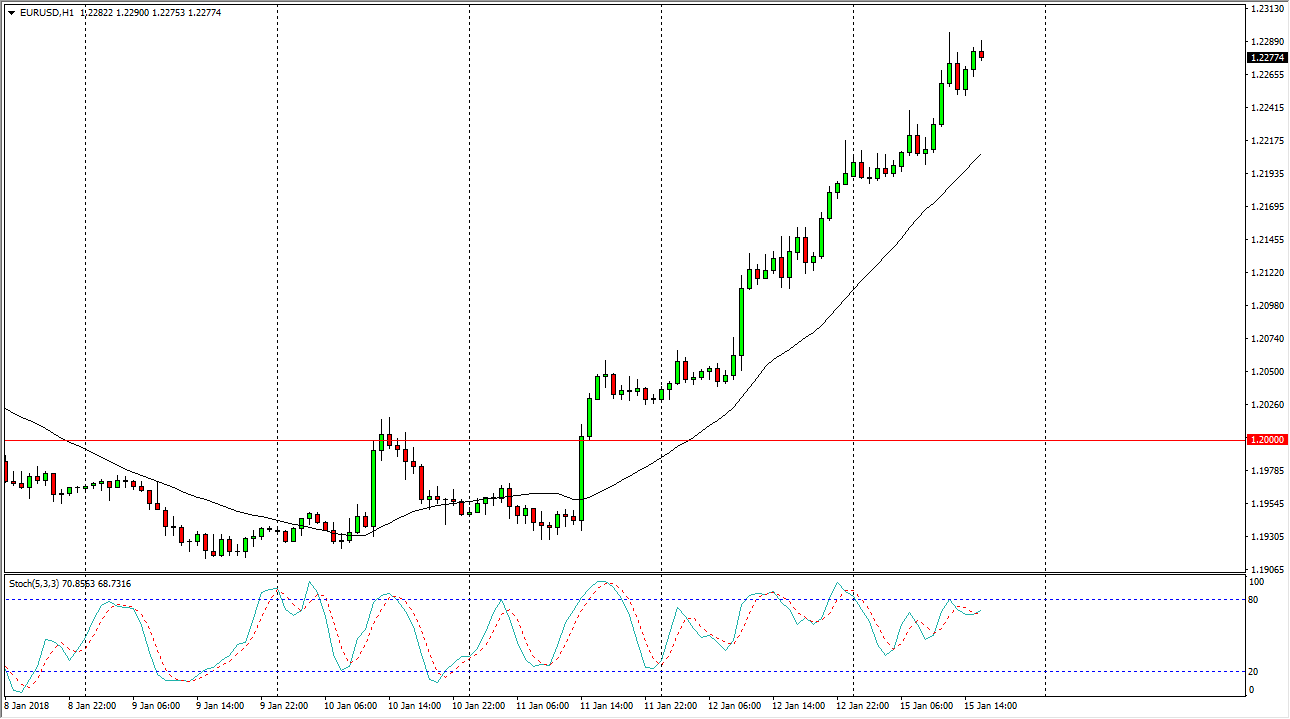Click the 1.23130 price on the scale
The image size is (1290, 719).
pos(1267,9)
